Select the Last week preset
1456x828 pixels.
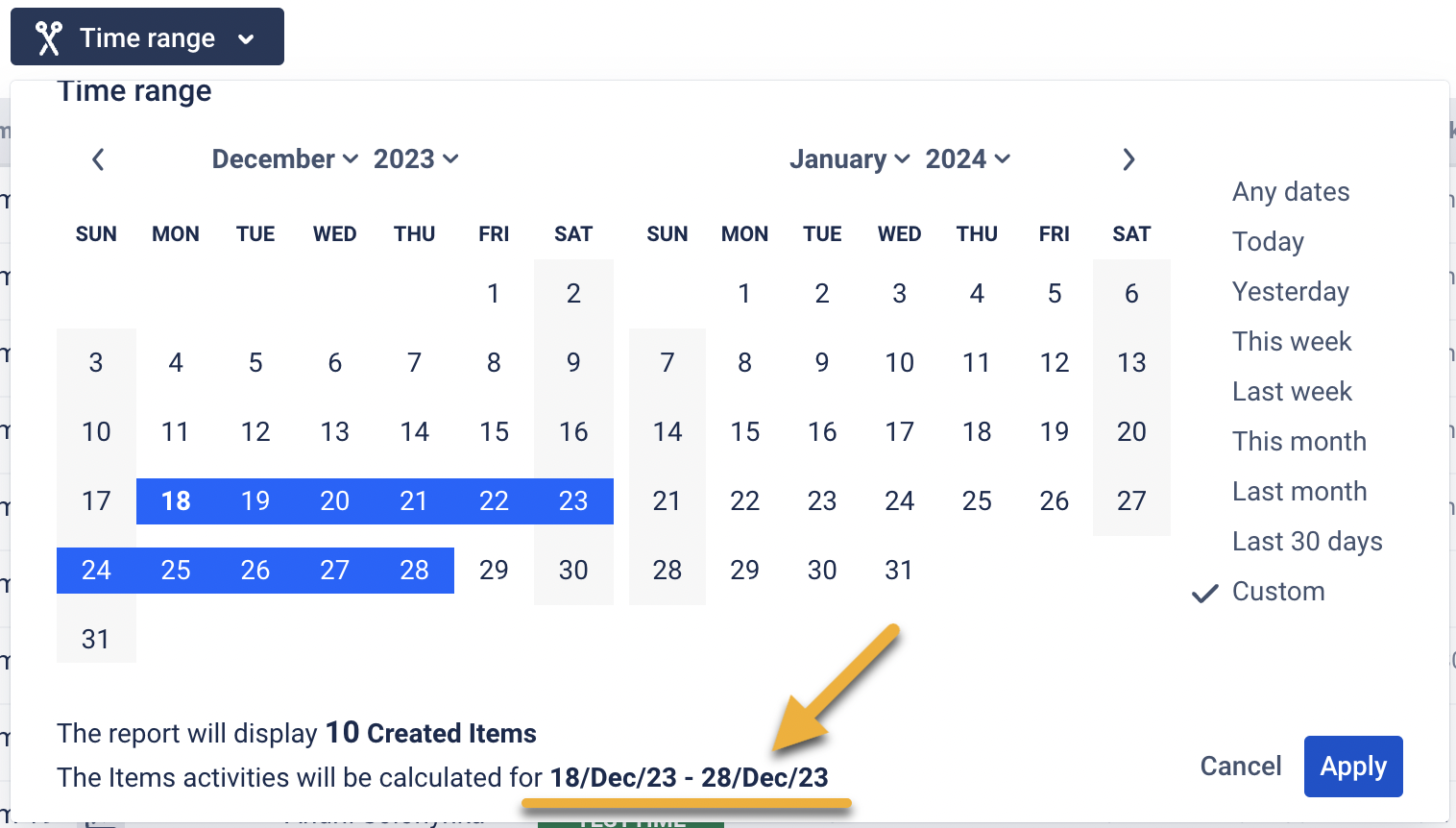[x=1292, y=392]
